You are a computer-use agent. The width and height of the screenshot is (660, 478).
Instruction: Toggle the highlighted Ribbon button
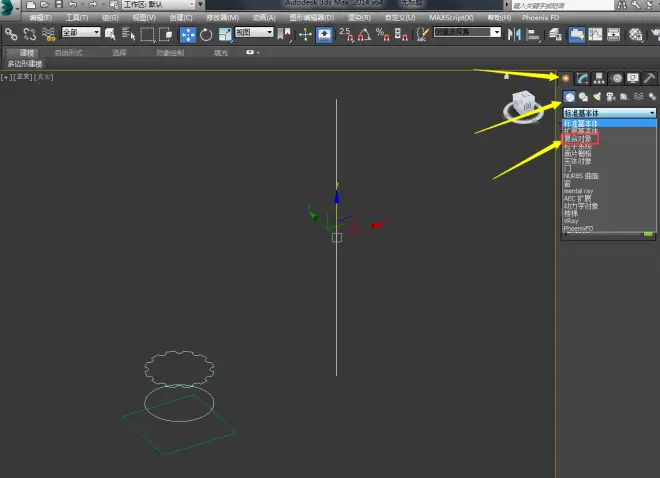[576, 35]
